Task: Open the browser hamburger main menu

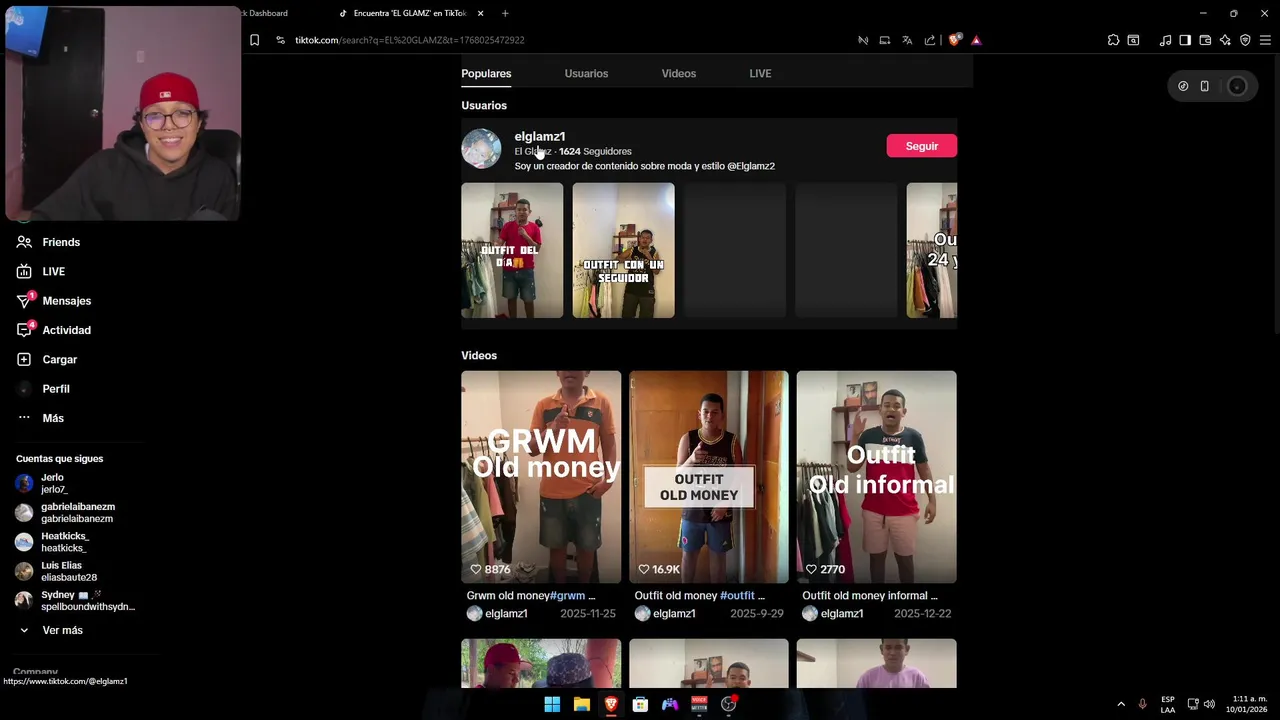Action: pyautogui.click(x=1265, y=40)
